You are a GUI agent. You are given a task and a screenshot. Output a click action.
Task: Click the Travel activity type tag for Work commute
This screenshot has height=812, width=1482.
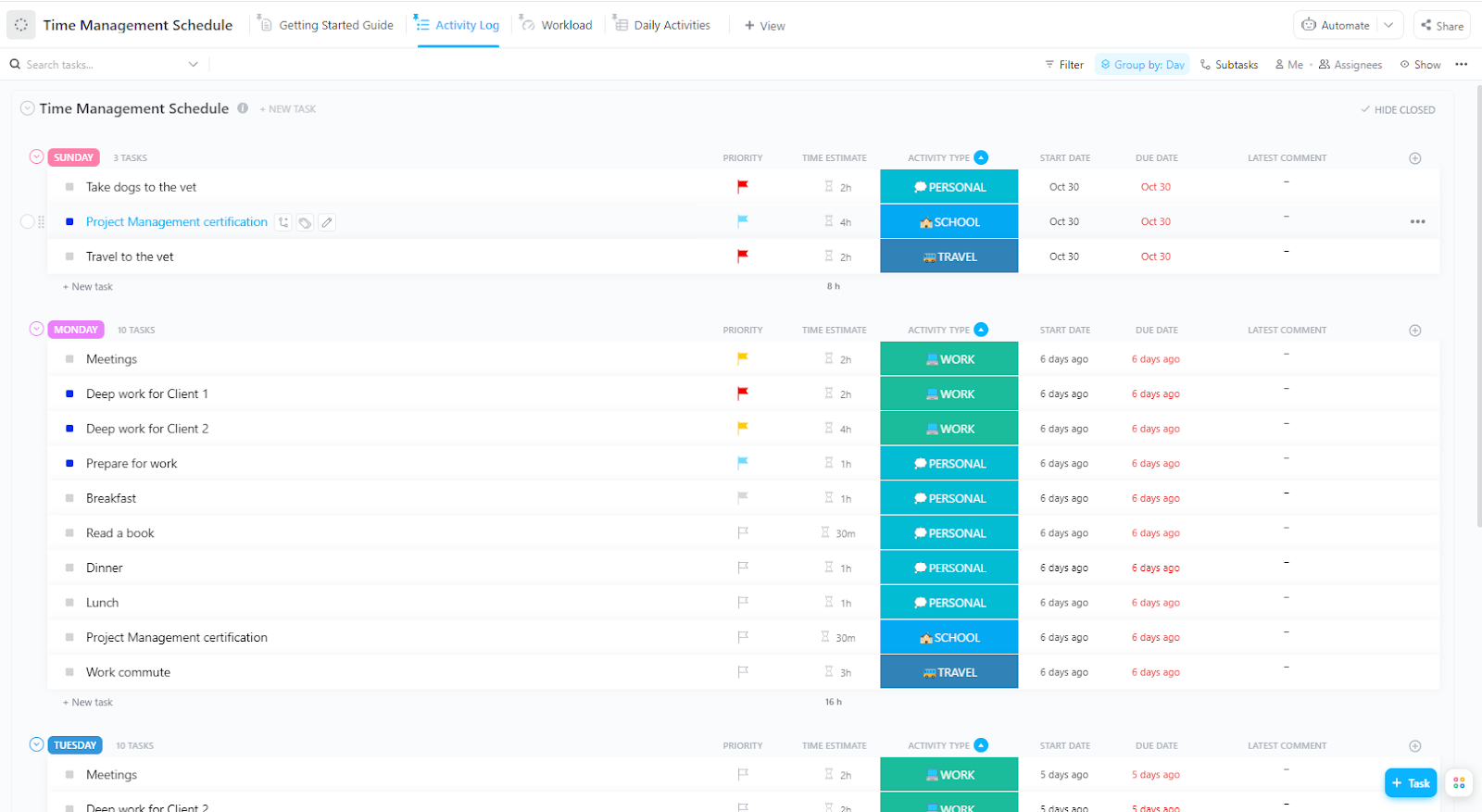point(948,672)
